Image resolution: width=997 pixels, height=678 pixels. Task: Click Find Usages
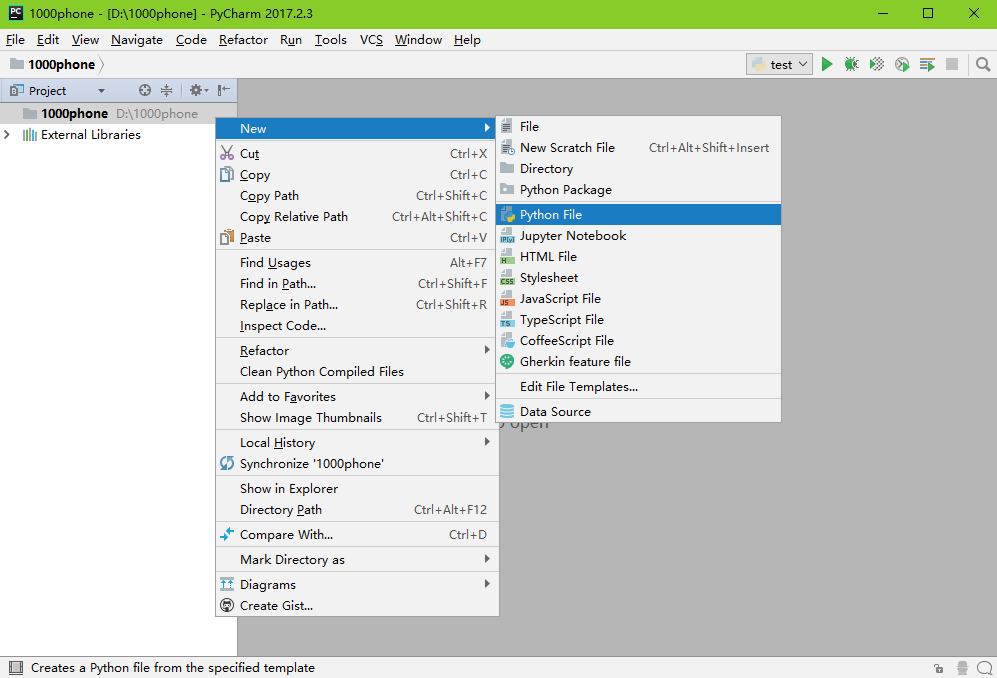(357, 263)
